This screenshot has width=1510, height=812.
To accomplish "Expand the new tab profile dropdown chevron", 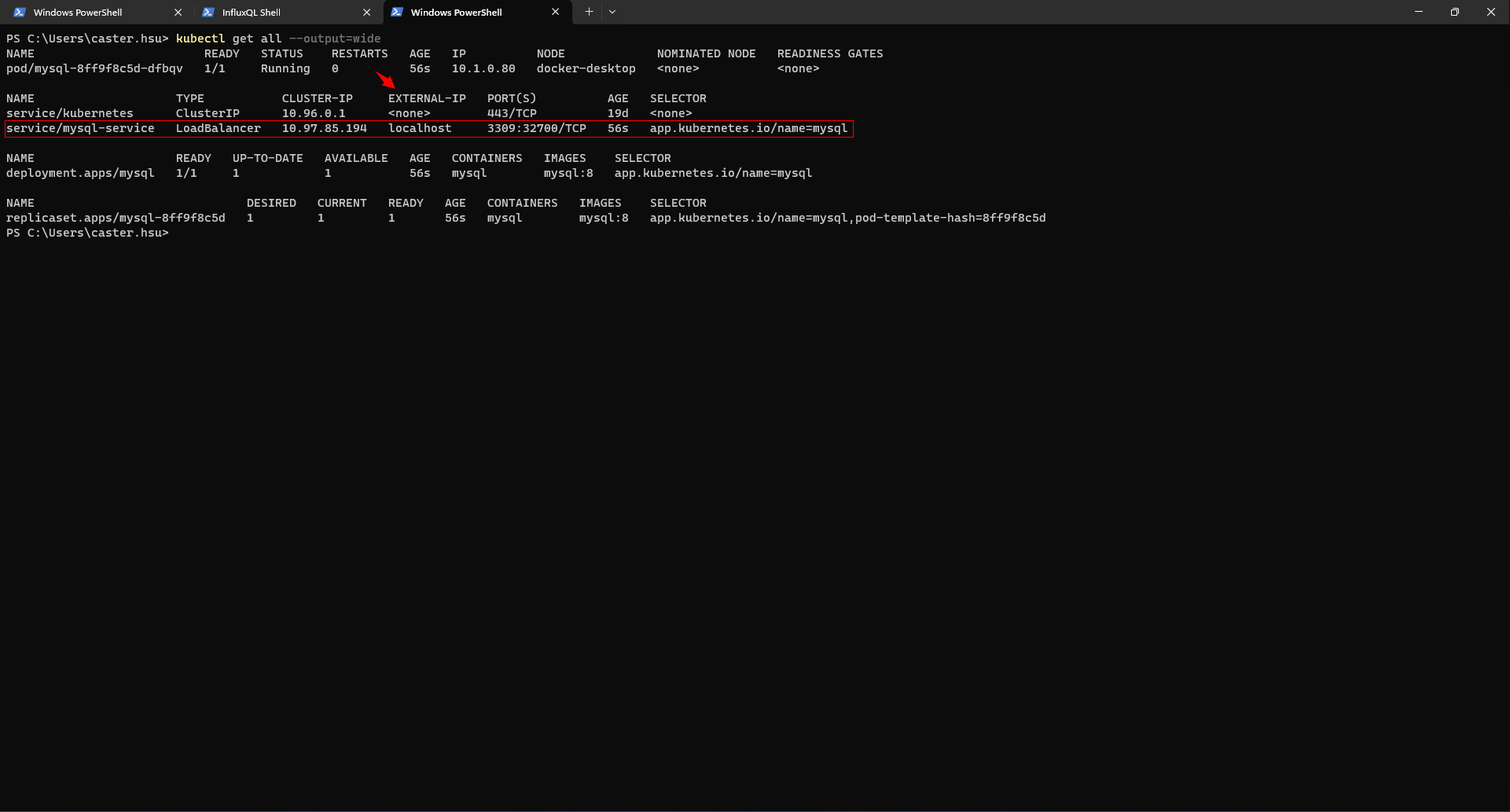I will pyautogui.click(x=612, y=12).
